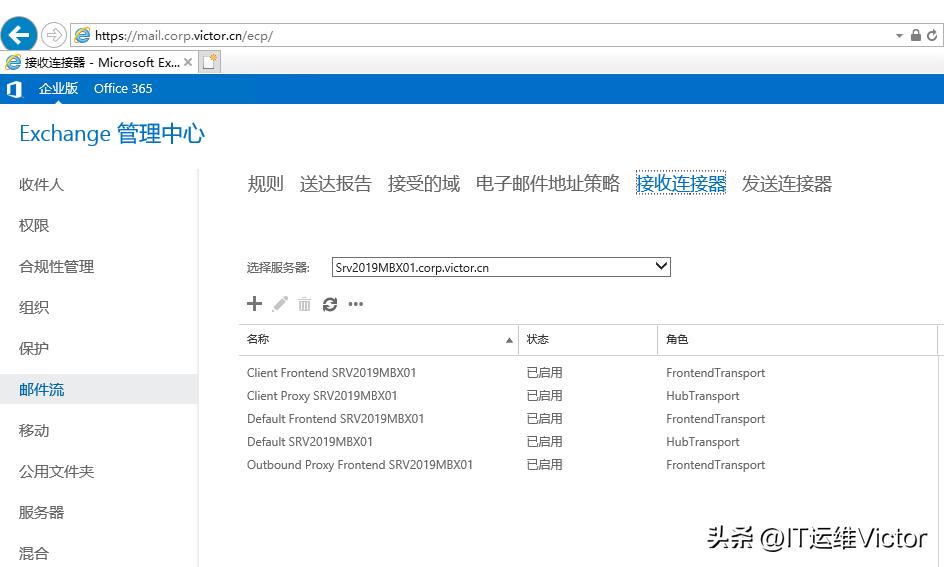
Task: Sort by the 状态 column header
Action: click(x=588, y=339)
